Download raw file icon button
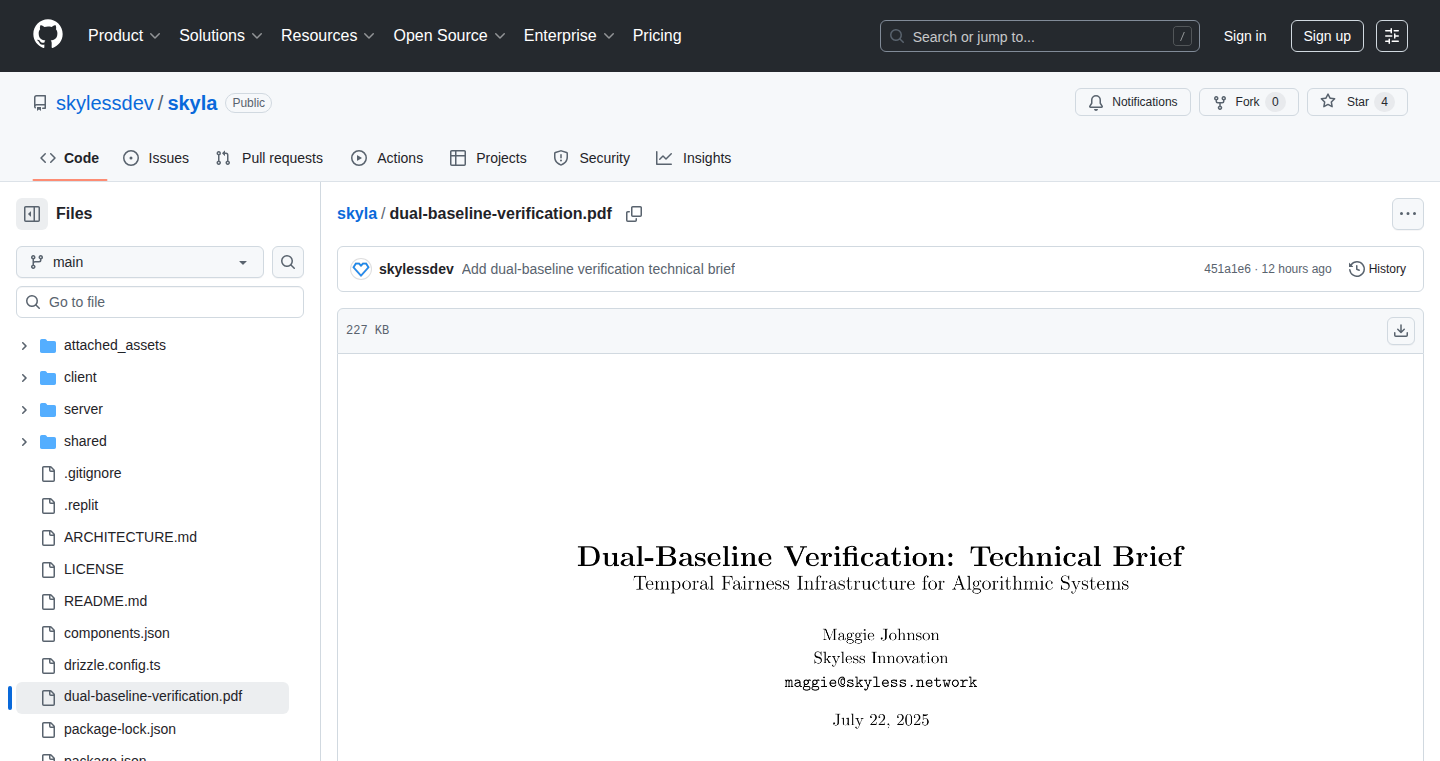Screen dimensions: 1440x761 (x=1401, y=331)
